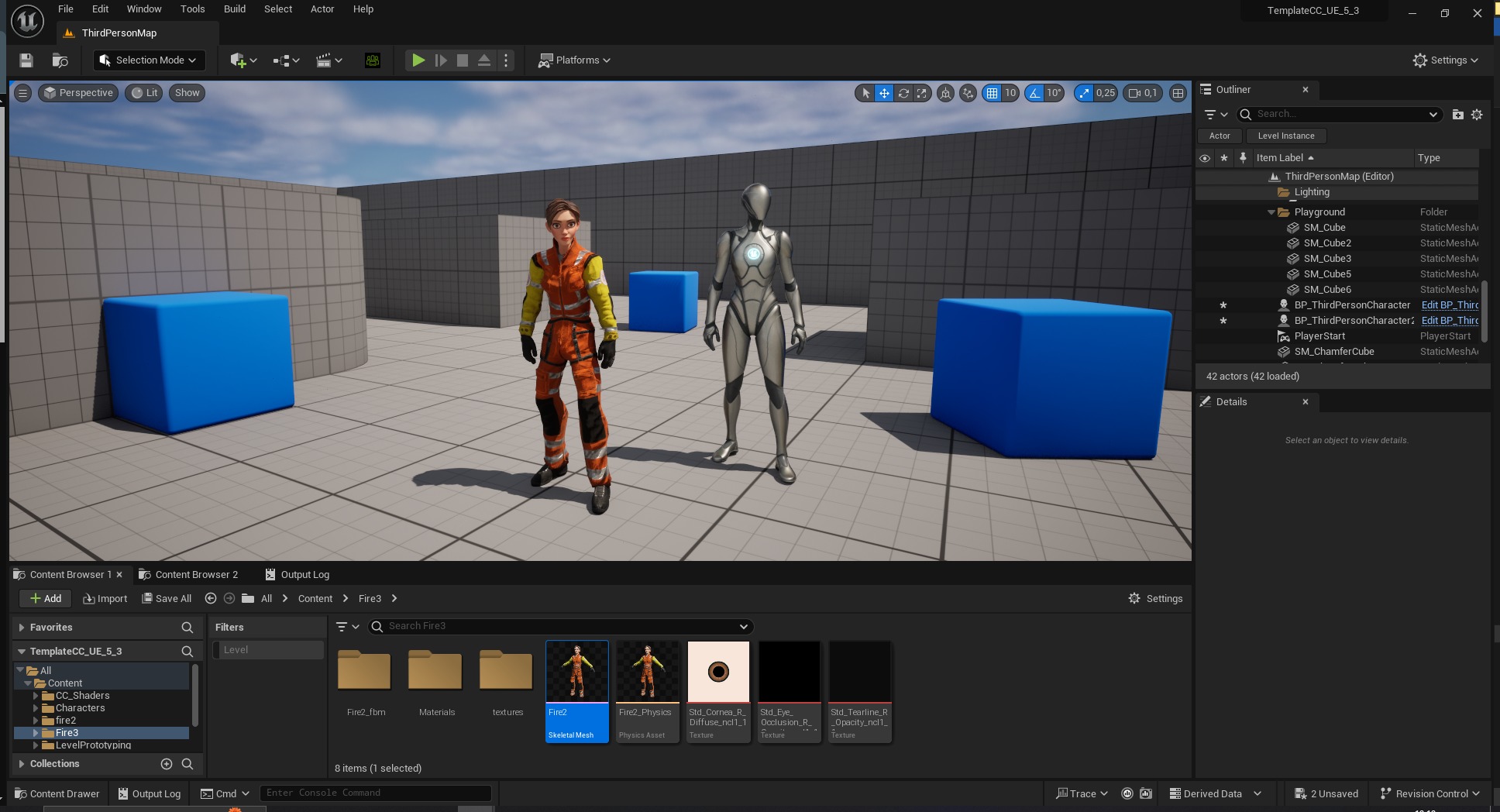Viewport: 1500px width, 812px height.
Task: Open the add content cube dropdown
Action: coord(243,60)
